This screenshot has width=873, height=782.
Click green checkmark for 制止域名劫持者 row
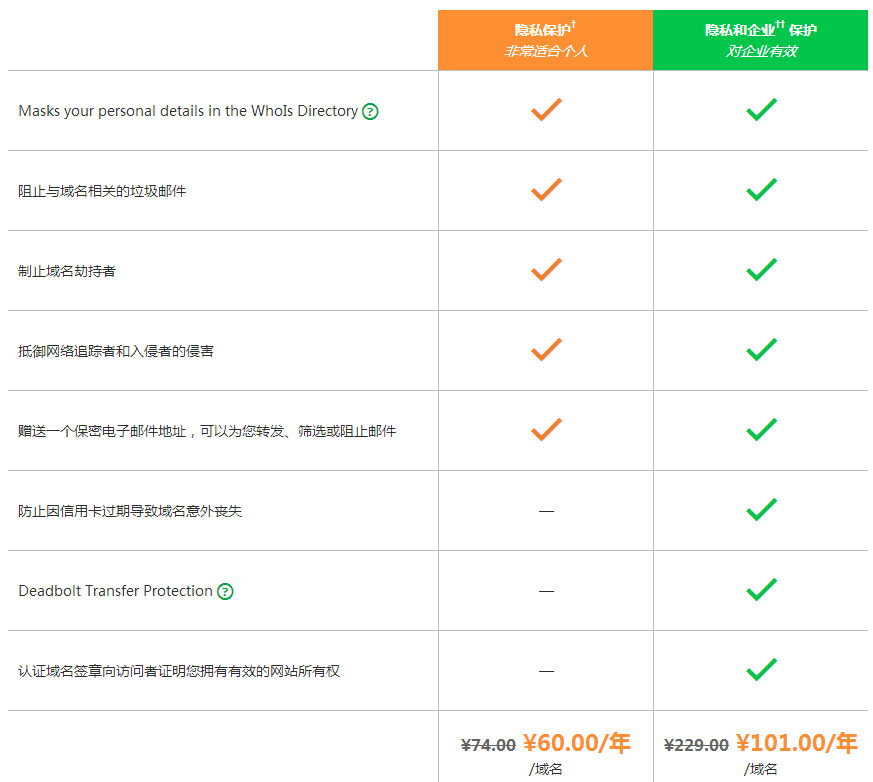pyautogui.click(x=761, y=270)
